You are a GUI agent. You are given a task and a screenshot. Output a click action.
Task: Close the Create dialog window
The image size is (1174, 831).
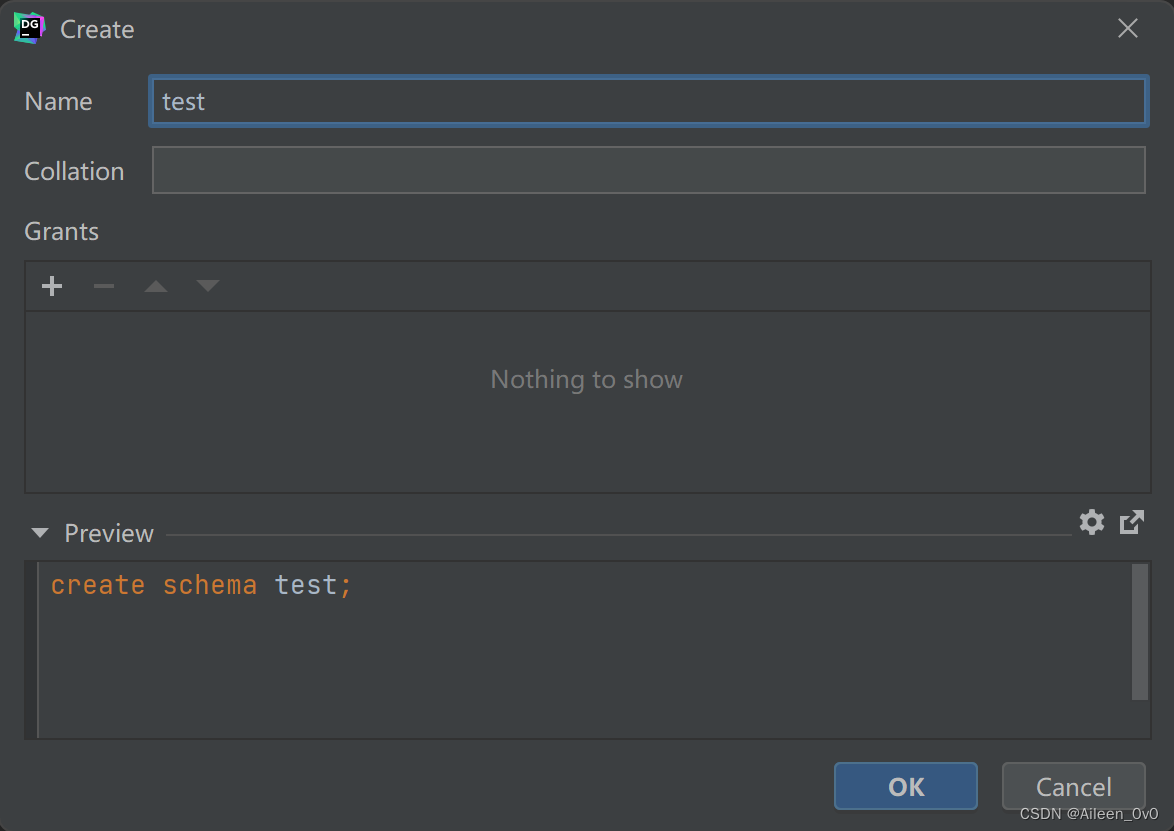point(1127,29)
